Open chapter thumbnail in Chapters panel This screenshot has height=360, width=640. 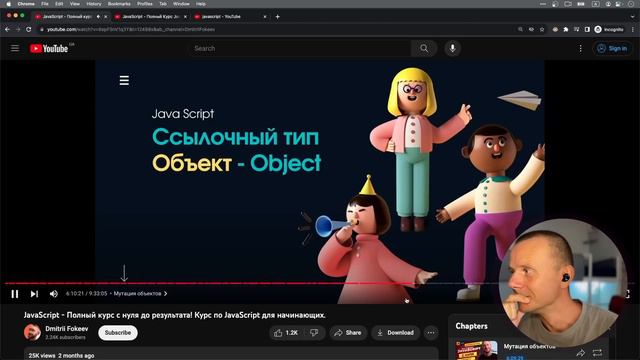[477, 351]
